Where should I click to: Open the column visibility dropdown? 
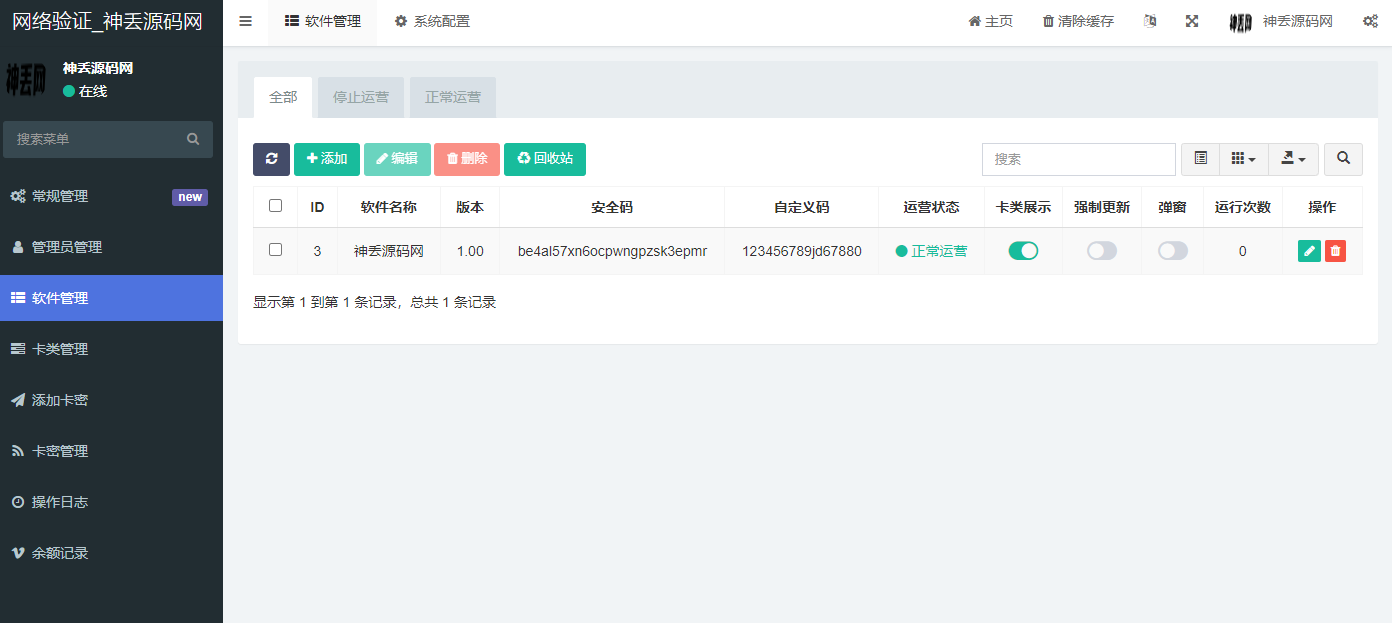point(1243,158)
